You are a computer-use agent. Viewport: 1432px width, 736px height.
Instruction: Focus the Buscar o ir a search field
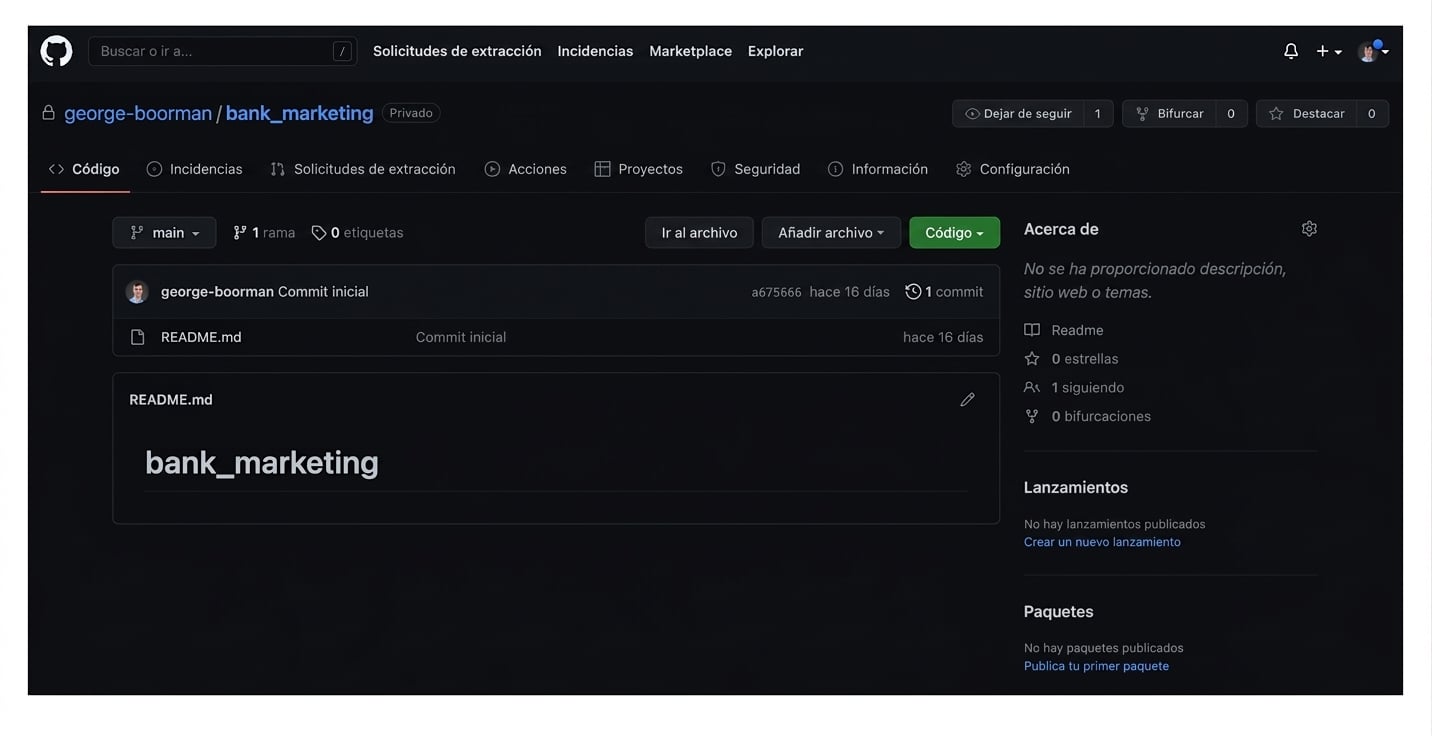(x=222, y=51)
